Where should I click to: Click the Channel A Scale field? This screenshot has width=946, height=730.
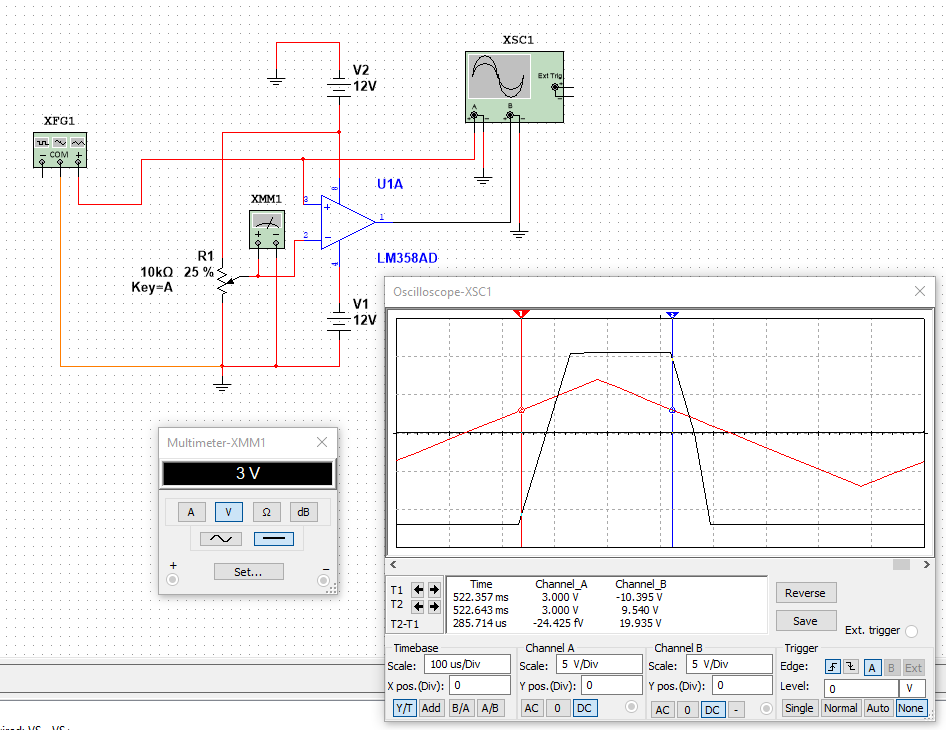coord(598,665)
